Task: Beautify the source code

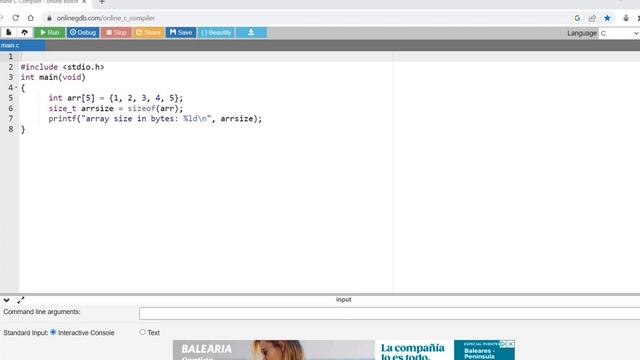Action: [216, 32]
